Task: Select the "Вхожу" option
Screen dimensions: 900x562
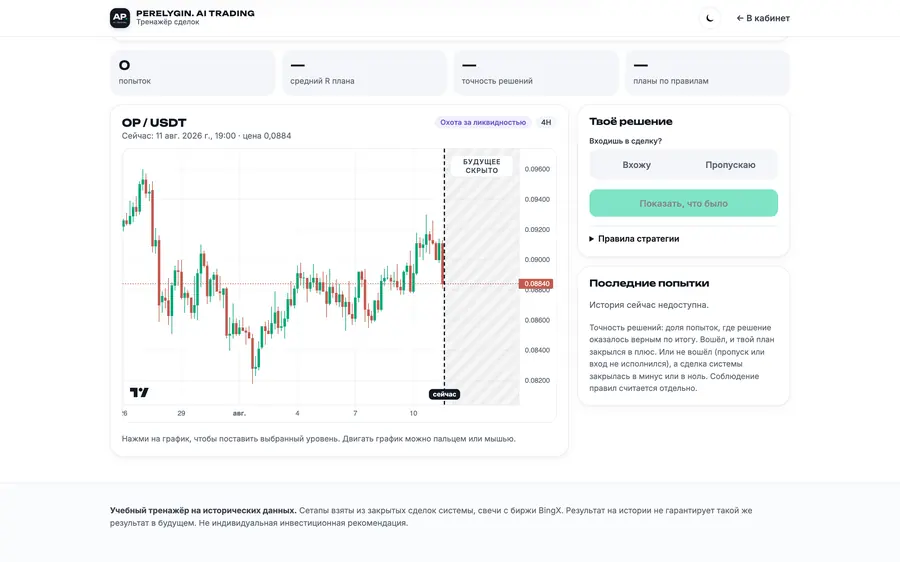Action: [x=637, y=165]
